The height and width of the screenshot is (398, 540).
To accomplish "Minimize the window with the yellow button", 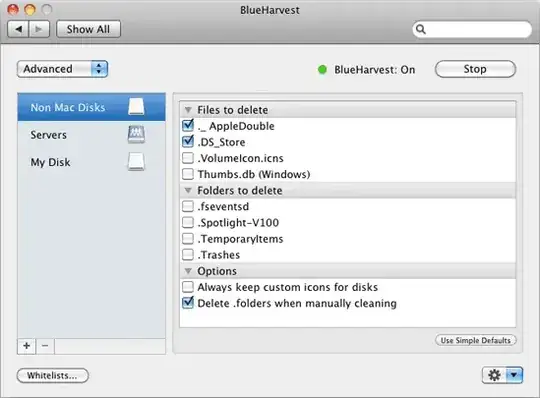I will [30, 10].
